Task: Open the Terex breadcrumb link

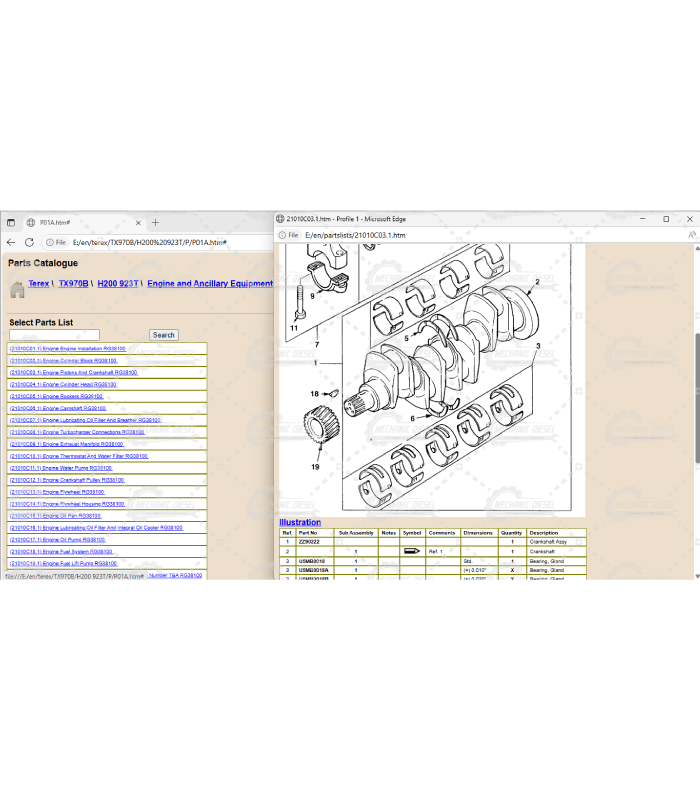Action: coord(38,284)
